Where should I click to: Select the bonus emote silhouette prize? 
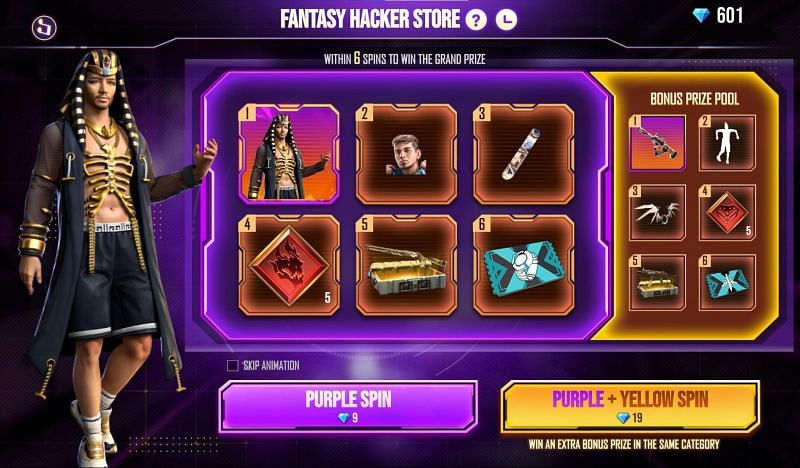[727, 142]
